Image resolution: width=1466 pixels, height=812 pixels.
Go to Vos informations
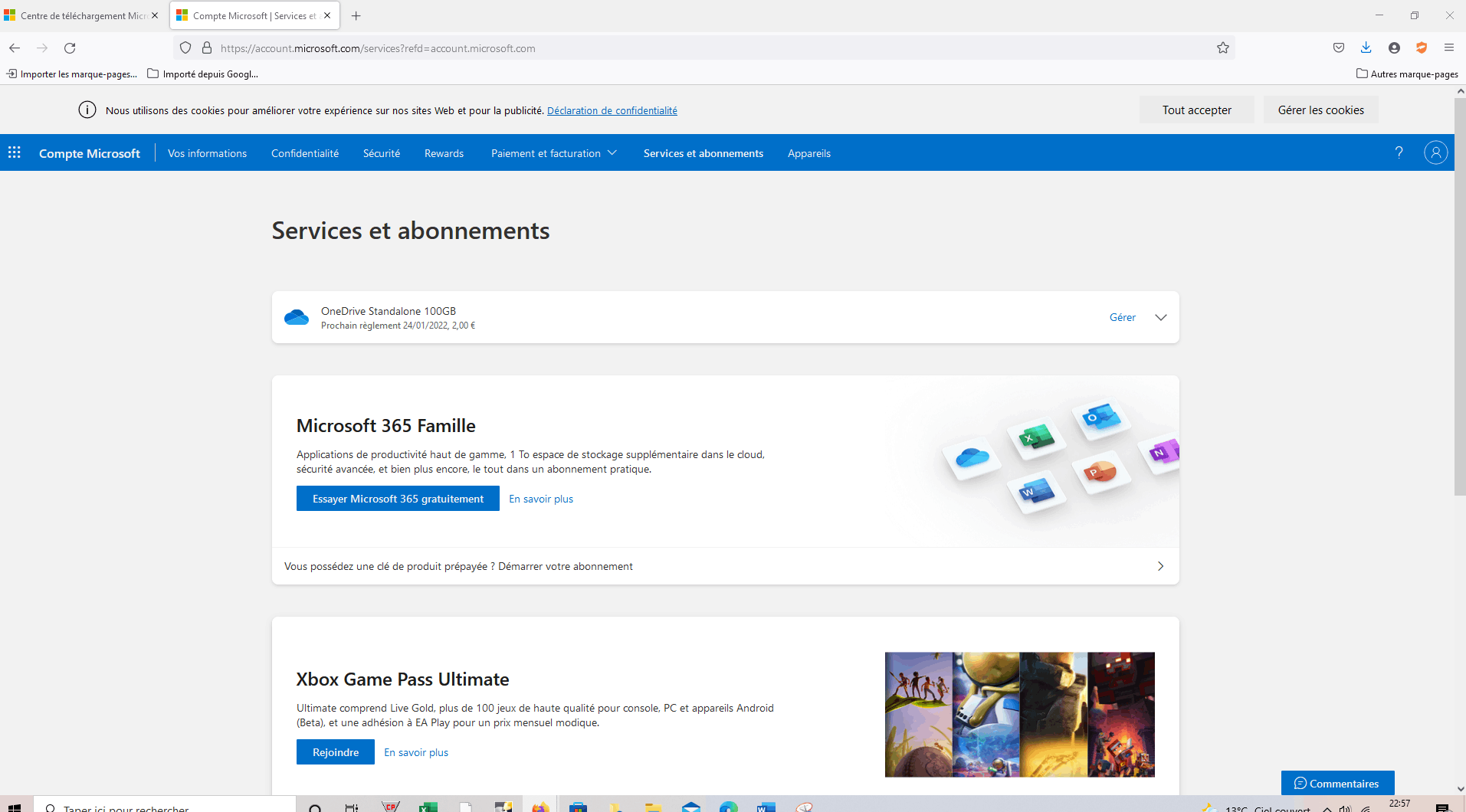pos(207,153)
